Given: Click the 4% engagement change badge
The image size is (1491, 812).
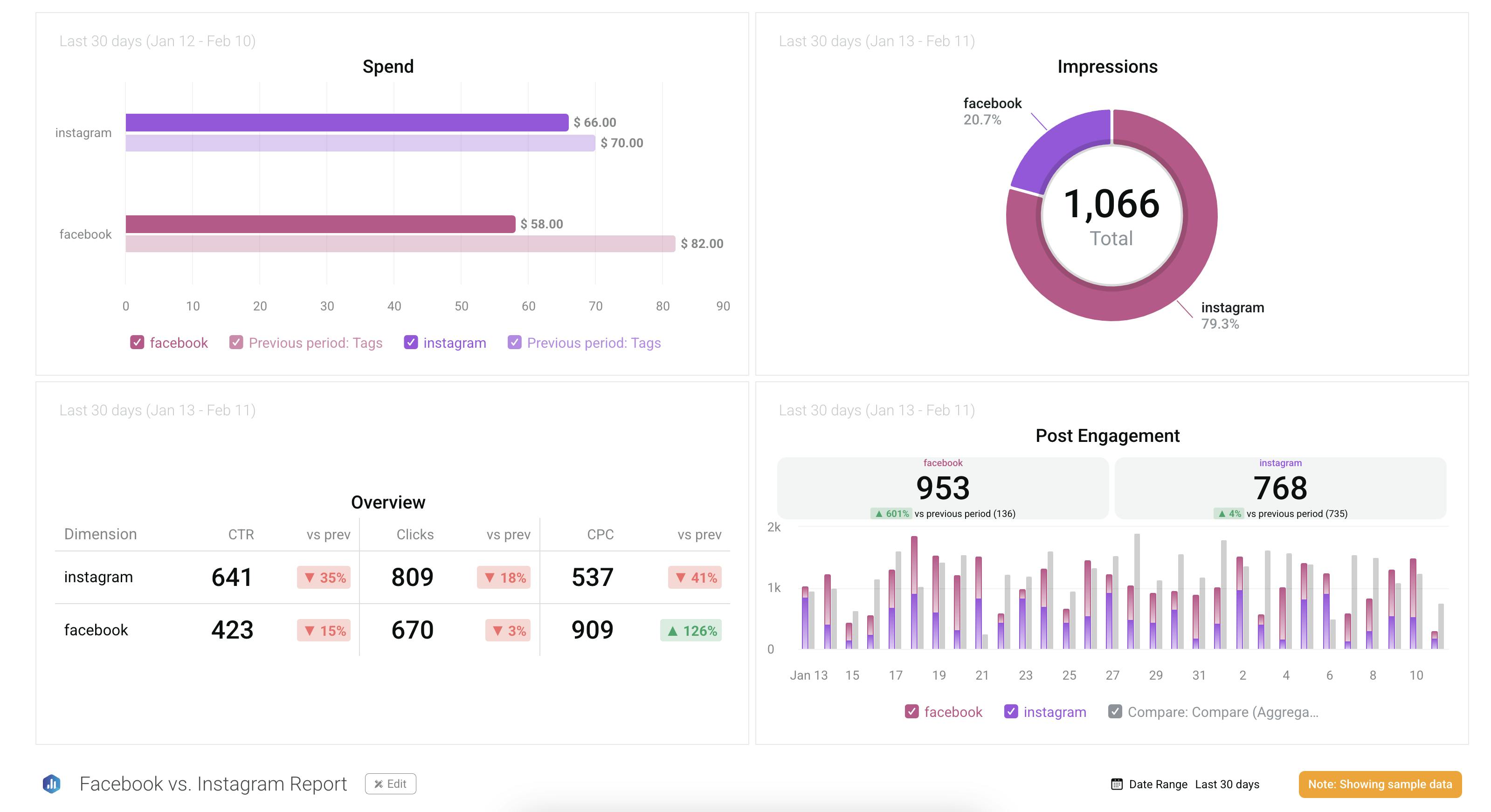Looking at the screenshot, I should click(x=1228, y=513).
